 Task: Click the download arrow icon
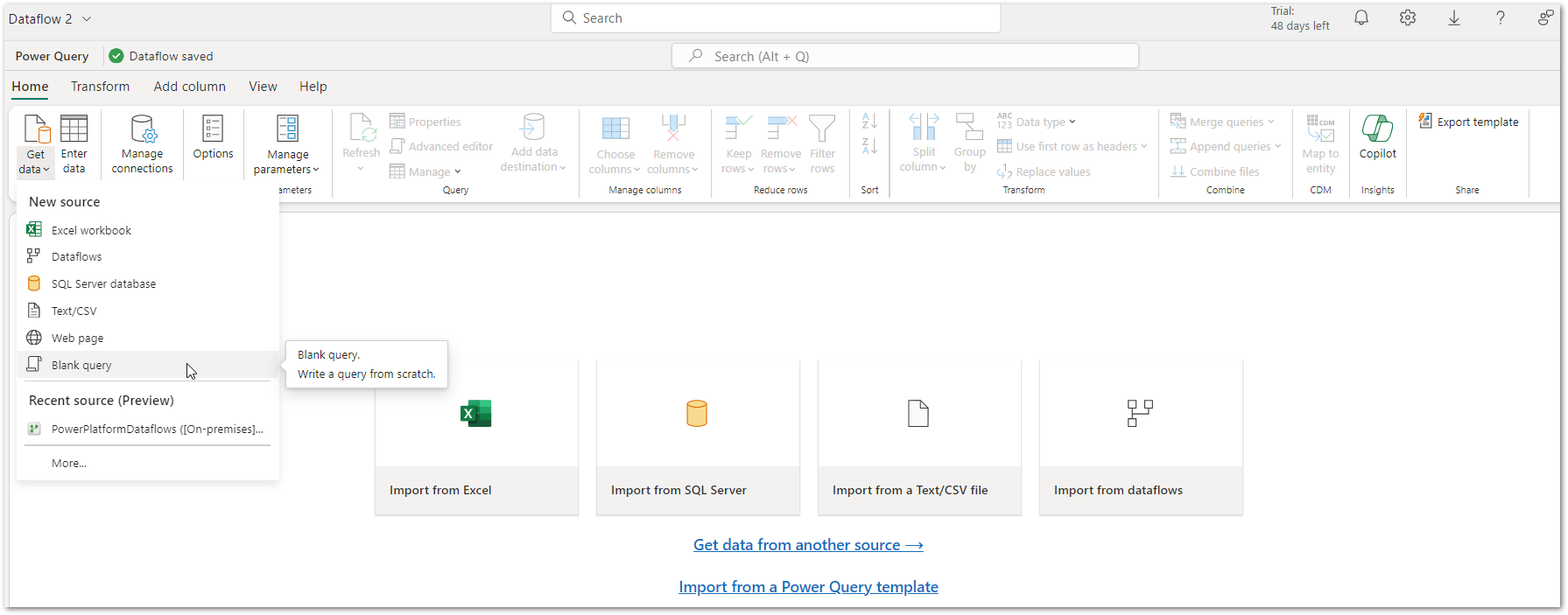point(1453,18)
